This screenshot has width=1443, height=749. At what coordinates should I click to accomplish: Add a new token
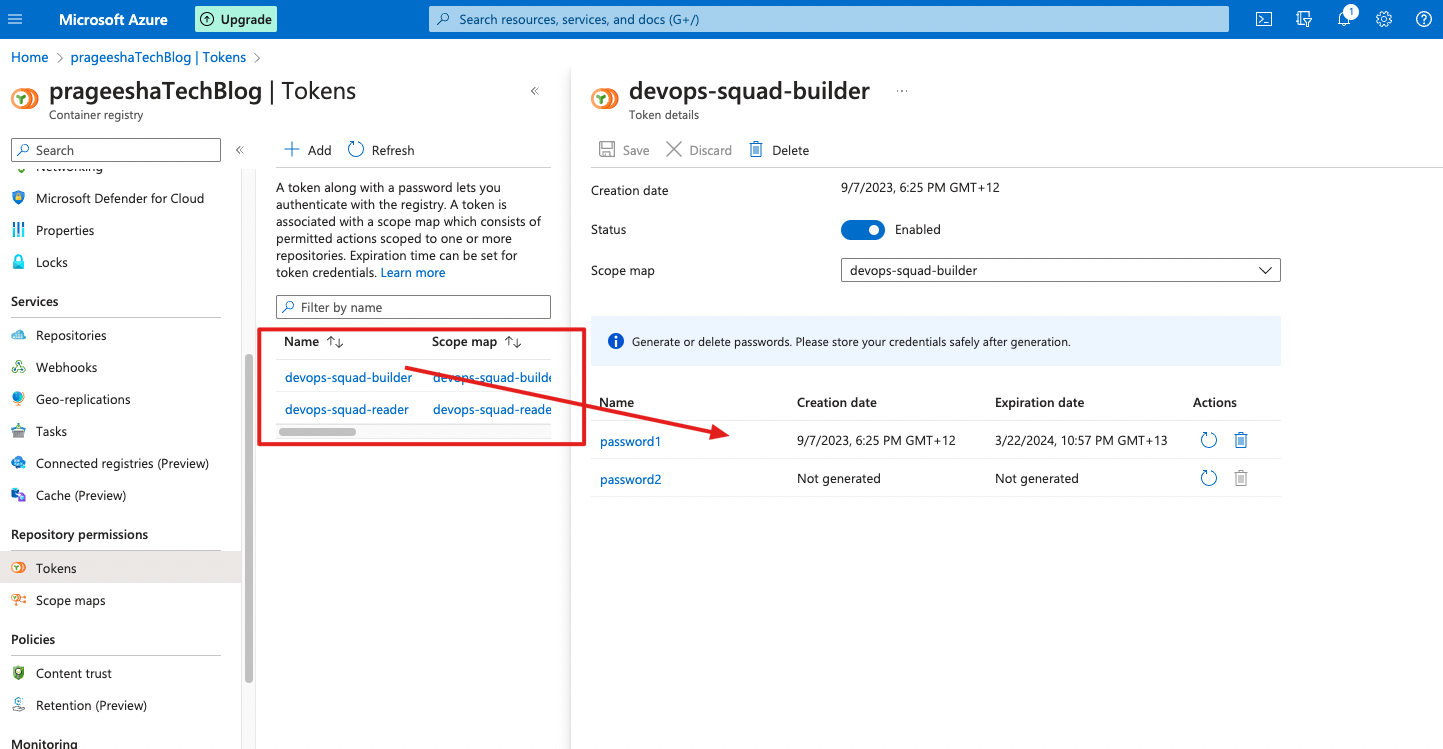306,149
